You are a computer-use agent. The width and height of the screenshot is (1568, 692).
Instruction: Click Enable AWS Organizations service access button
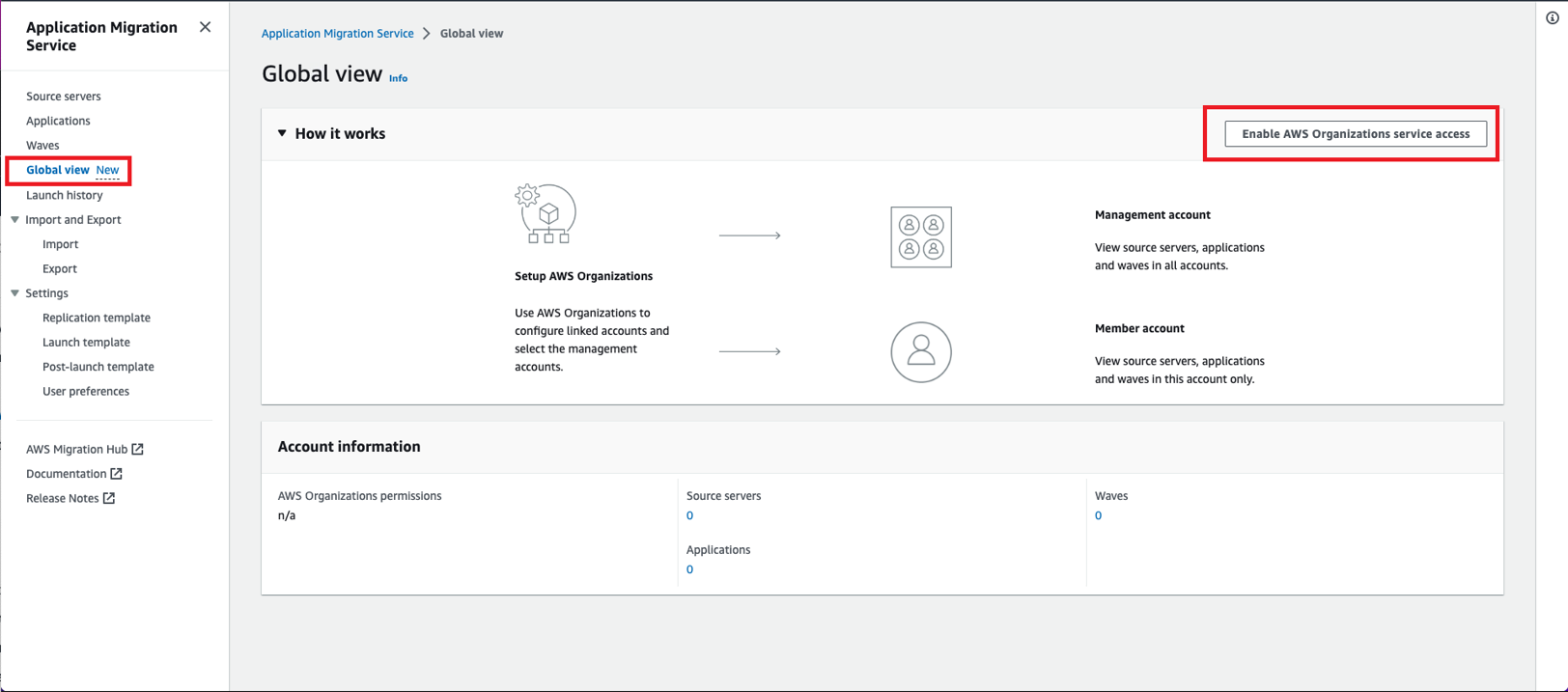1356,134
